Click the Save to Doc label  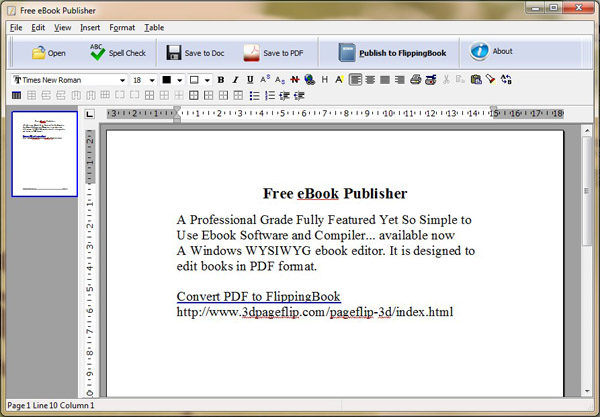pos(204,53)
